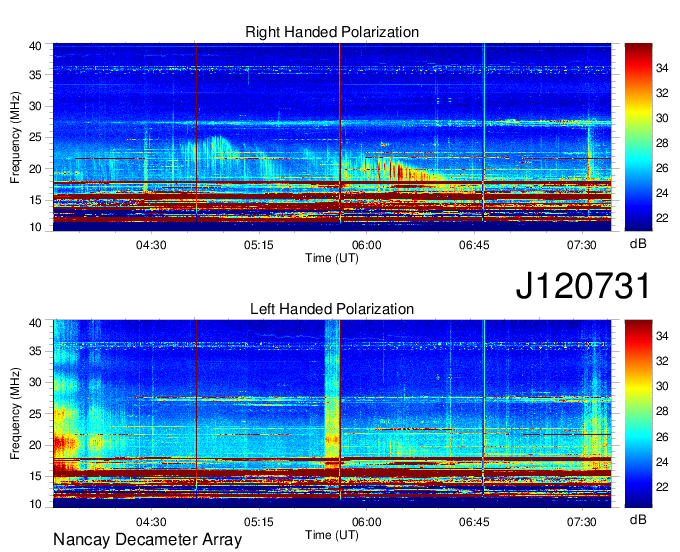Click the "15" frequency tick of Left Handed plot
Image resolution: width=680 pixels, height=552 pixels.
36,477
